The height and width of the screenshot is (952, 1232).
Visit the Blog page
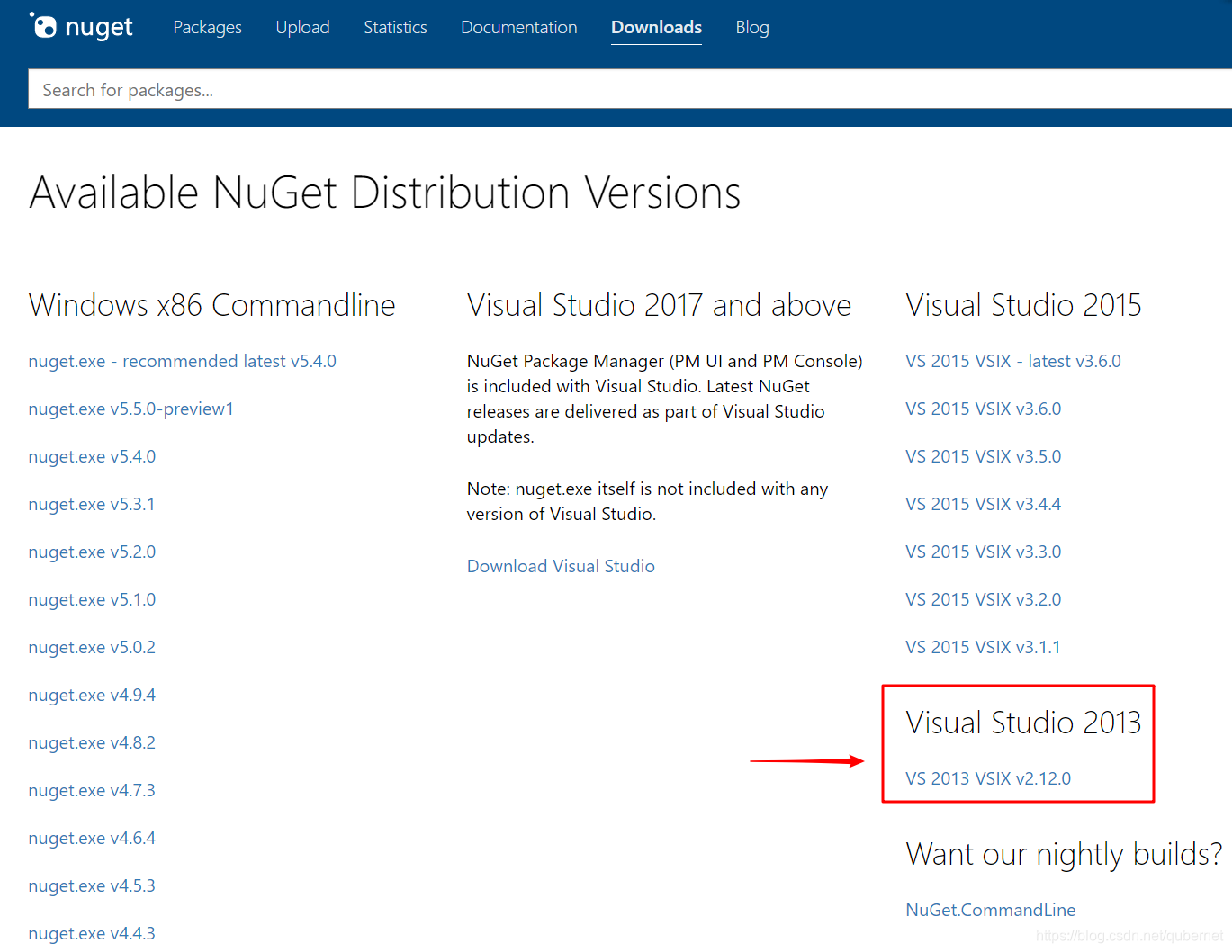click(x=752, y=28)
